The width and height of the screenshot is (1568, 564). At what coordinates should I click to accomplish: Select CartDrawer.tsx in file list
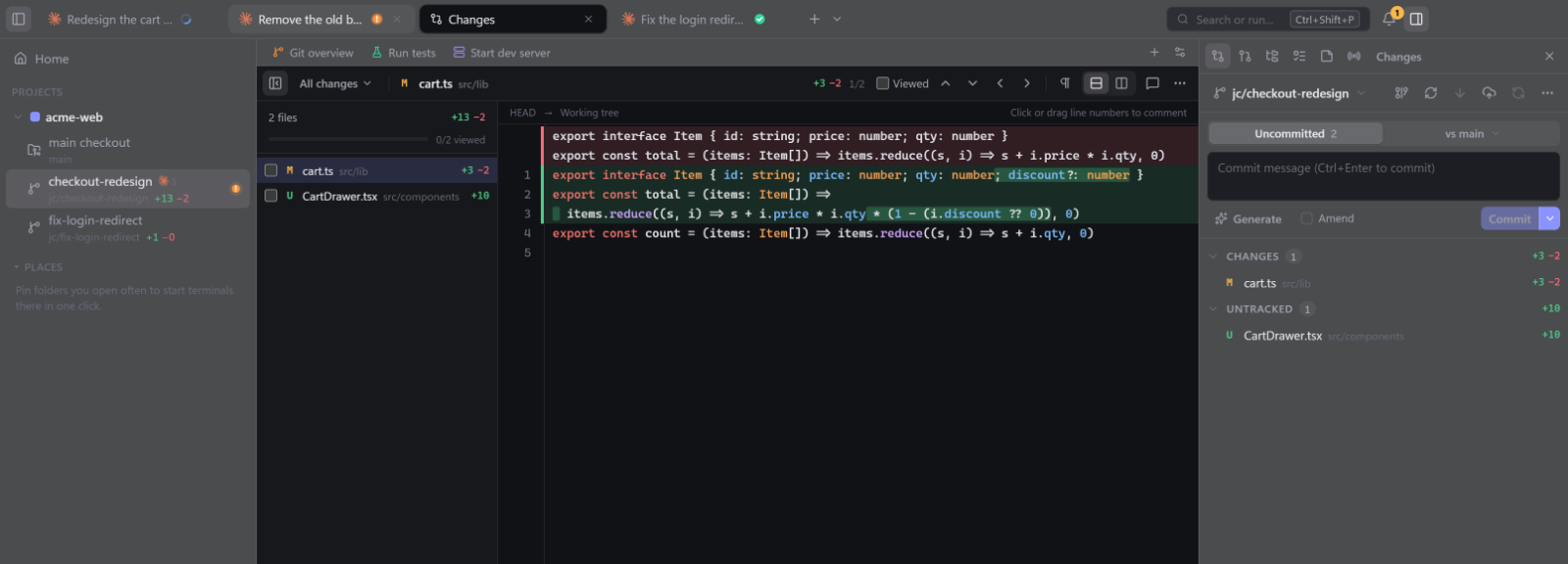pos(377,196)
